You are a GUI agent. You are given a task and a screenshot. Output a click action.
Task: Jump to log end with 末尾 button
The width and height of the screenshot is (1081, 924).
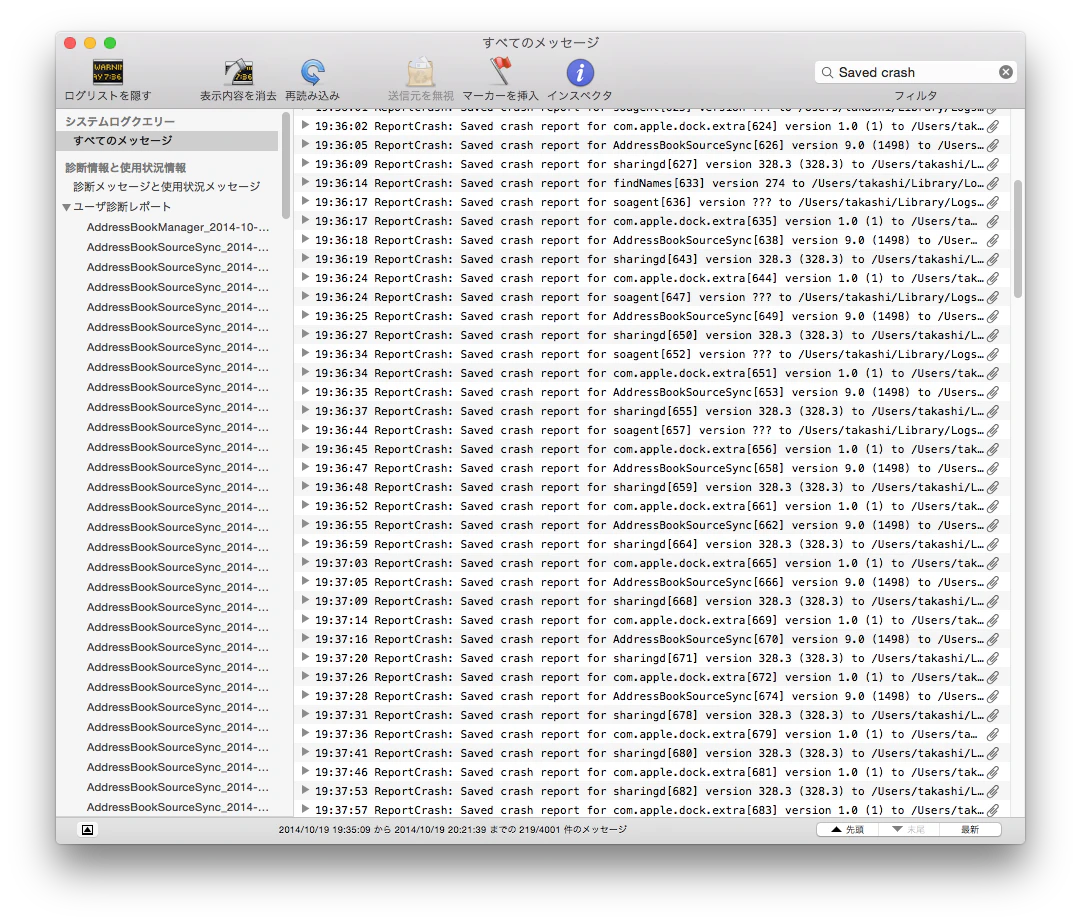(908, 829)
